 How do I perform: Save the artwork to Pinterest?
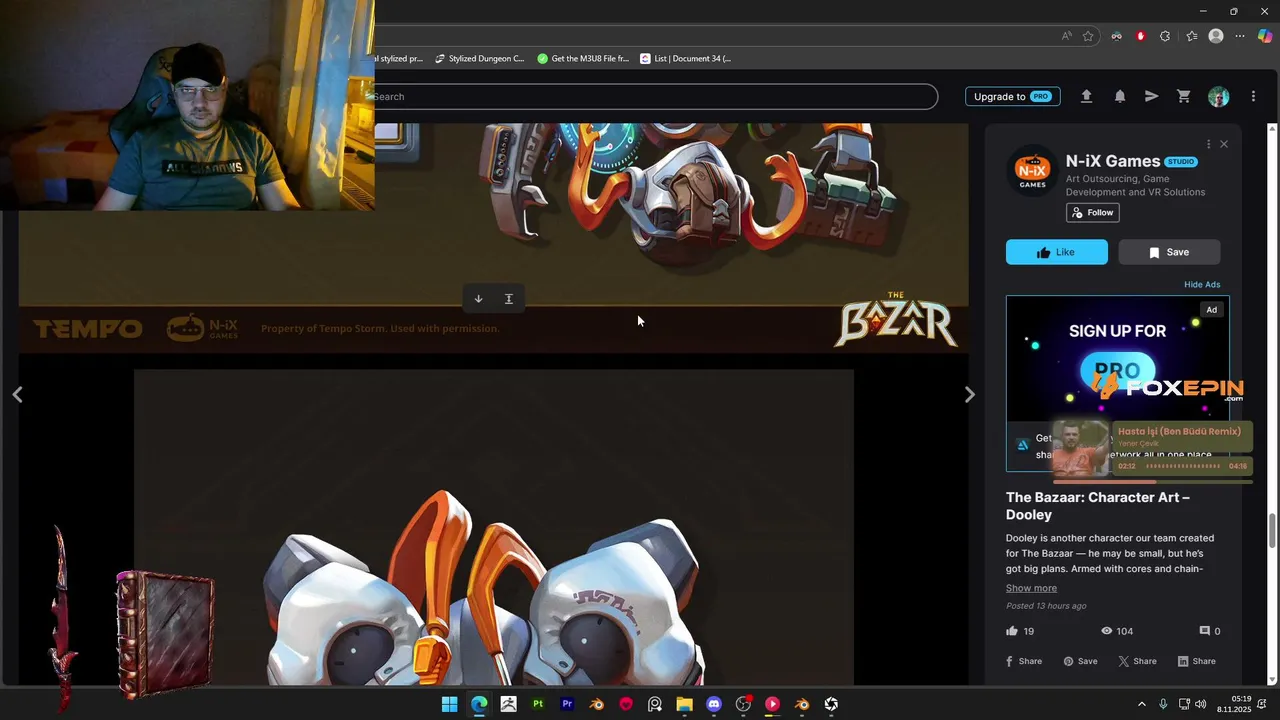click(x=1080, y=661)
